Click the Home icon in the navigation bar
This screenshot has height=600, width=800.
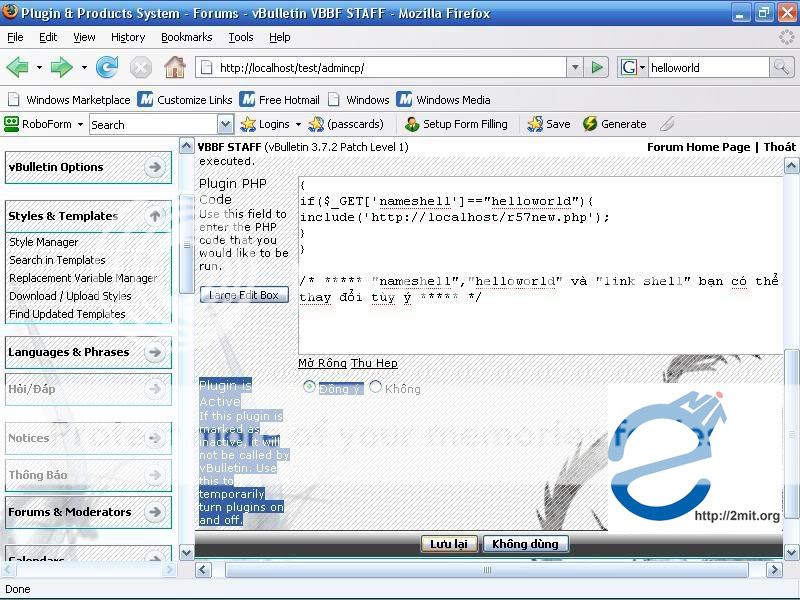175,68
